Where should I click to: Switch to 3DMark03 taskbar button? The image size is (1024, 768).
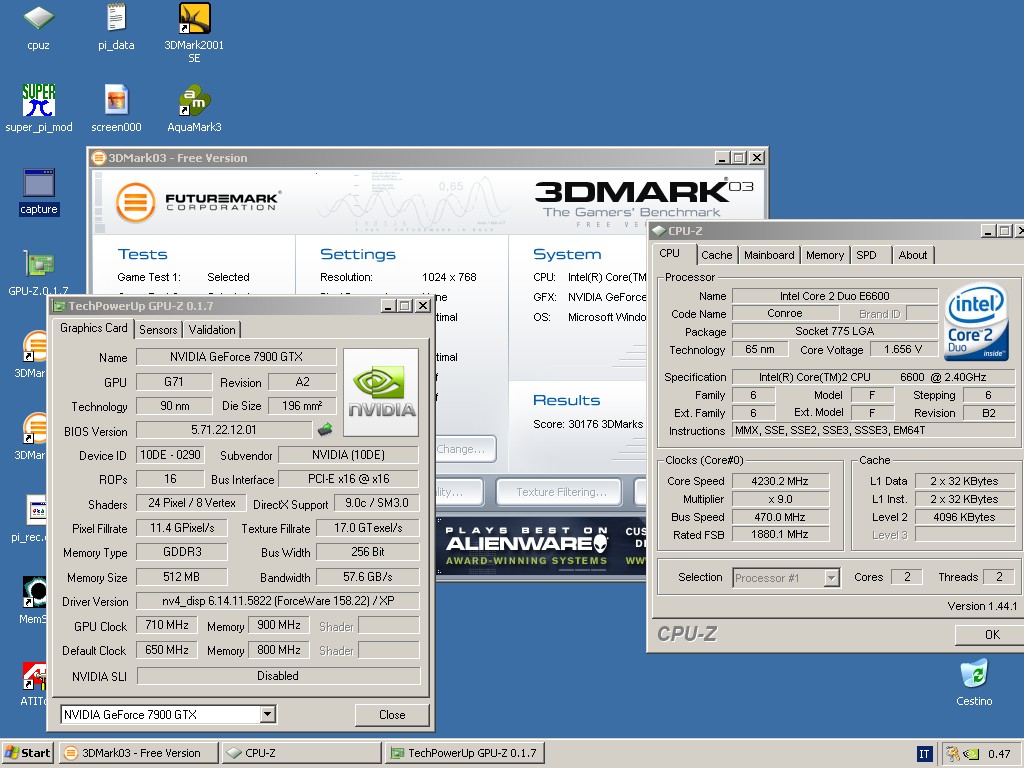140,753
